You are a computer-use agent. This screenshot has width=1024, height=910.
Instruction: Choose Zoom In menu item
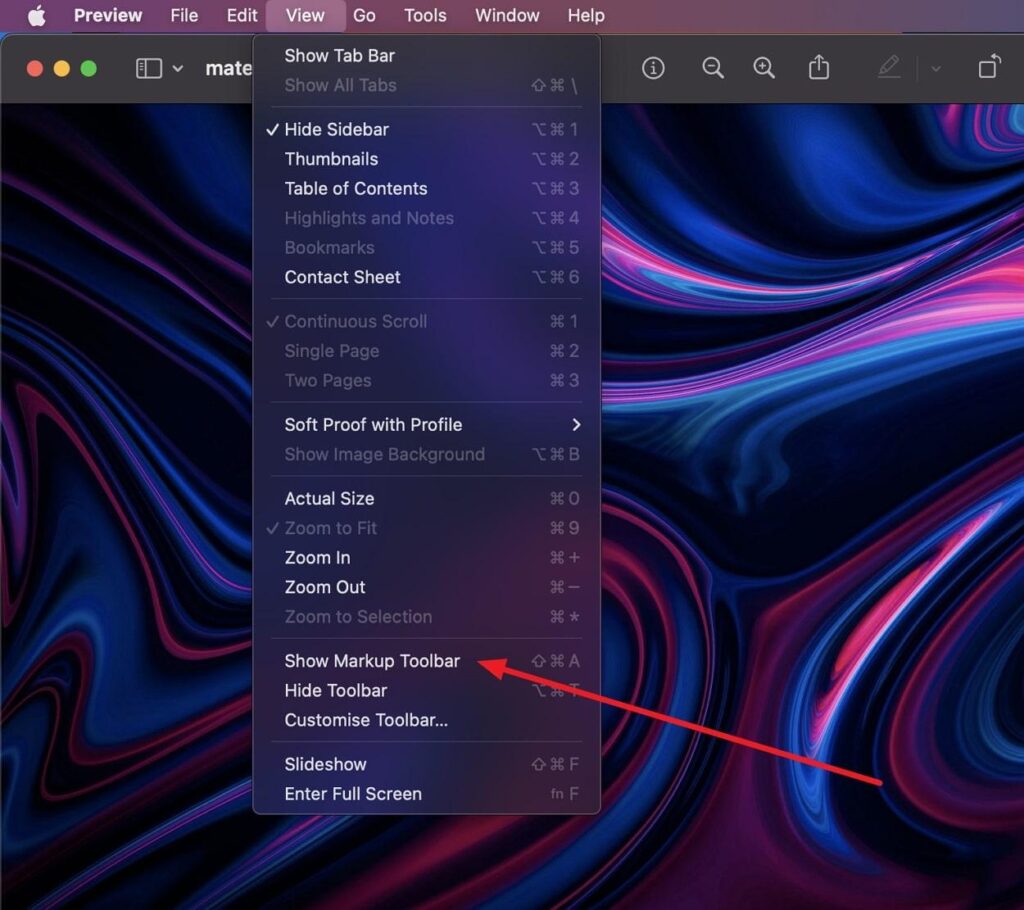426,557
